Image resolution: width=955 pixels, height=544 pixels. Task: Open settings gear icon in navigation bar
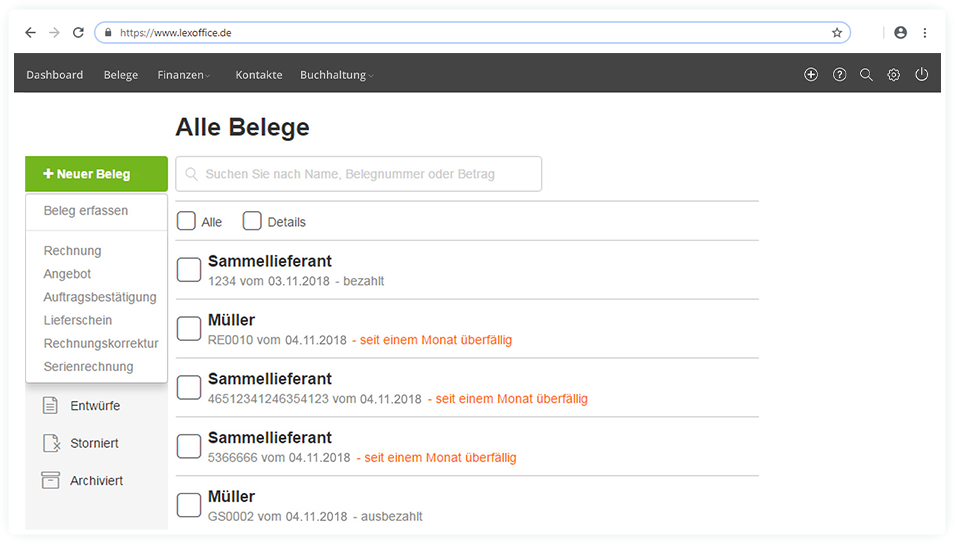tap(894, 75)
